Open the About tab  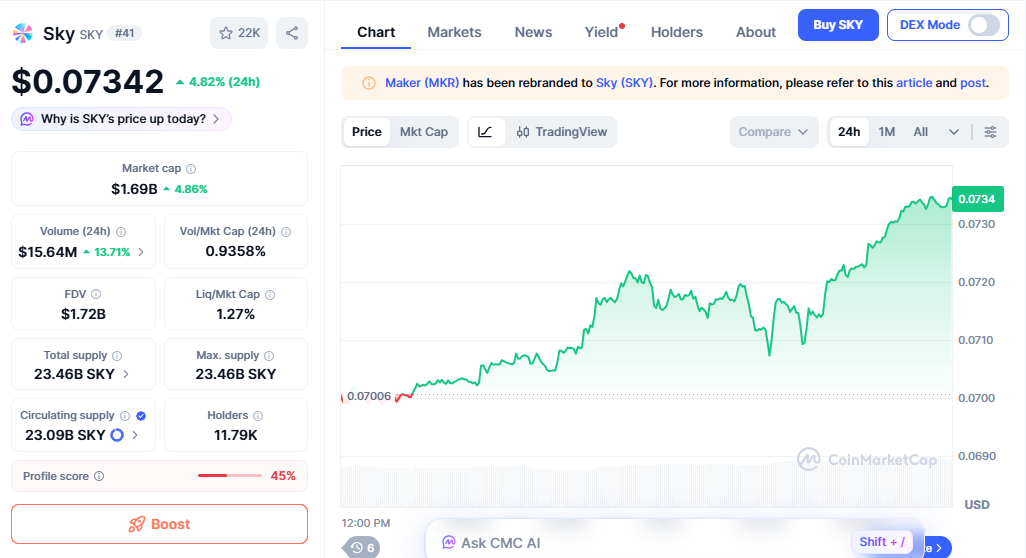(x=756, y=32)
